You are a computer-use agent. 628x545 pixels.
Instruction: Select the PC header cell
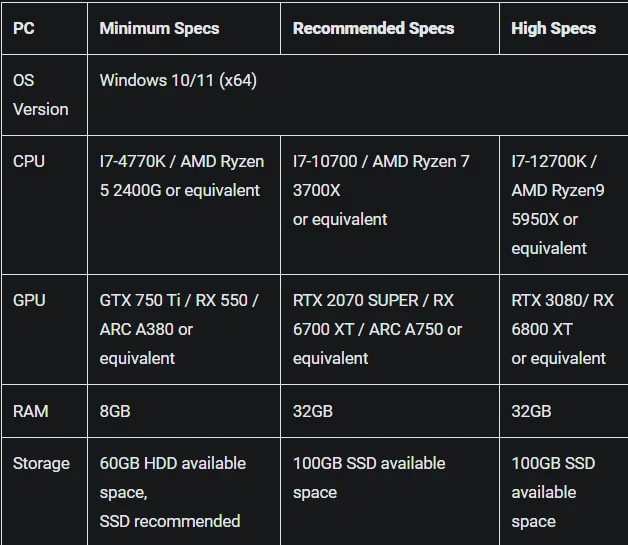click(44, 28)
